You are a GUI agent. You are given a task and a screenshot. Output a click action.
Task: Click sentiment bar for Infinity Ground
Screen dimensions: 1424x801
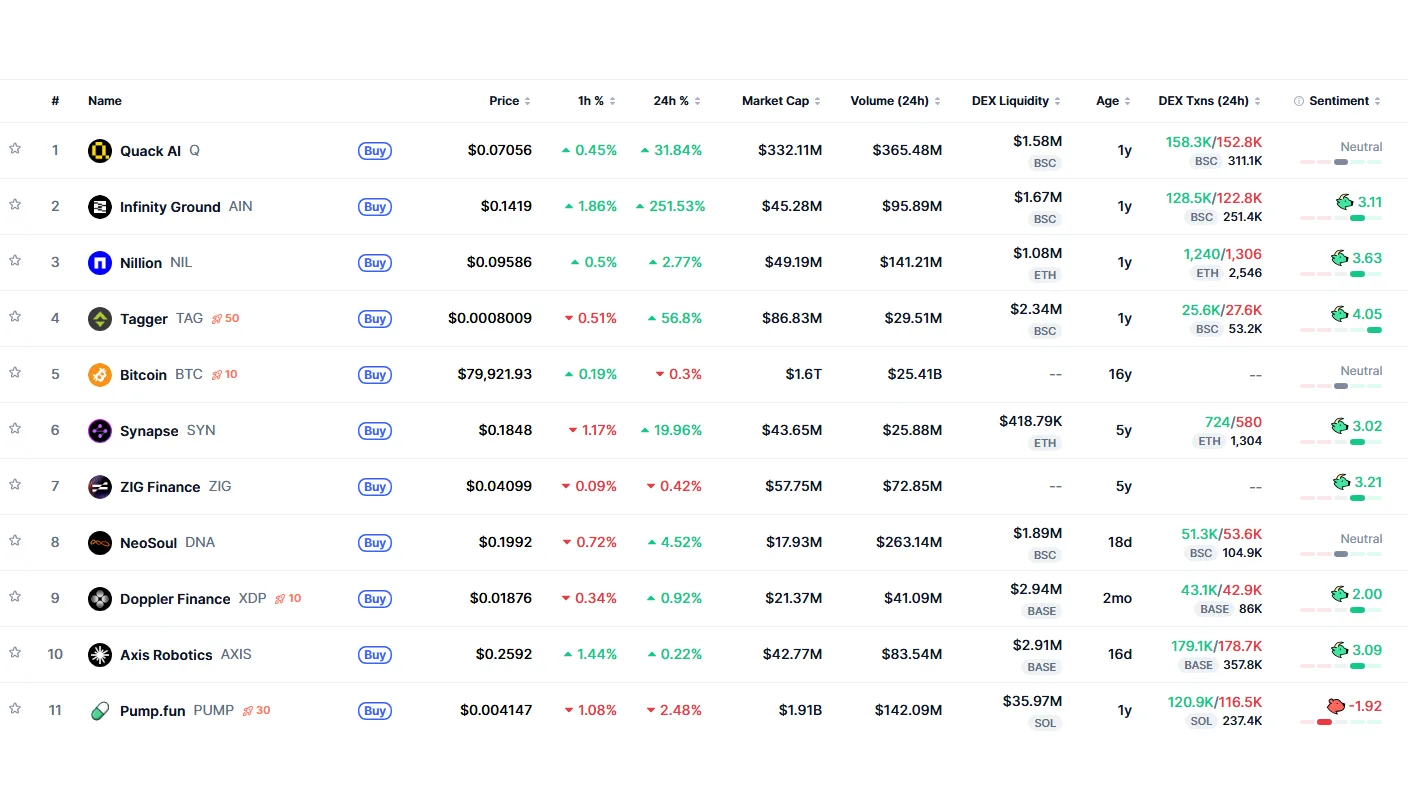pos(1341,218)
